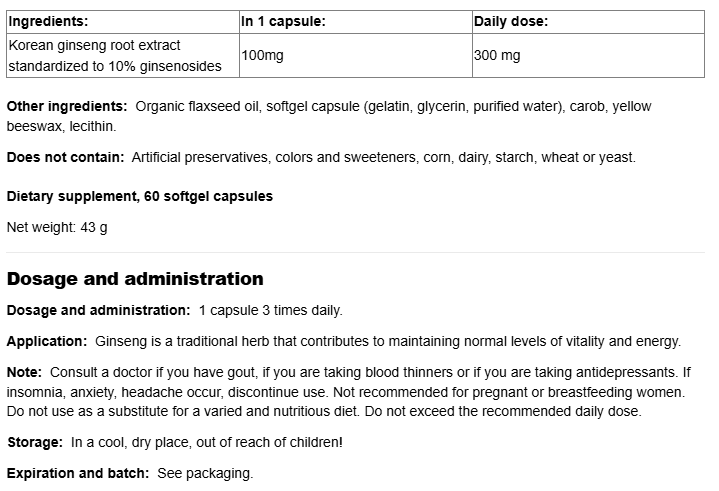Image resolution: width=719 pixels, height=491 pixels.
Task: Click the "Dosage and administration" large heading
Action: click(135, 279)
